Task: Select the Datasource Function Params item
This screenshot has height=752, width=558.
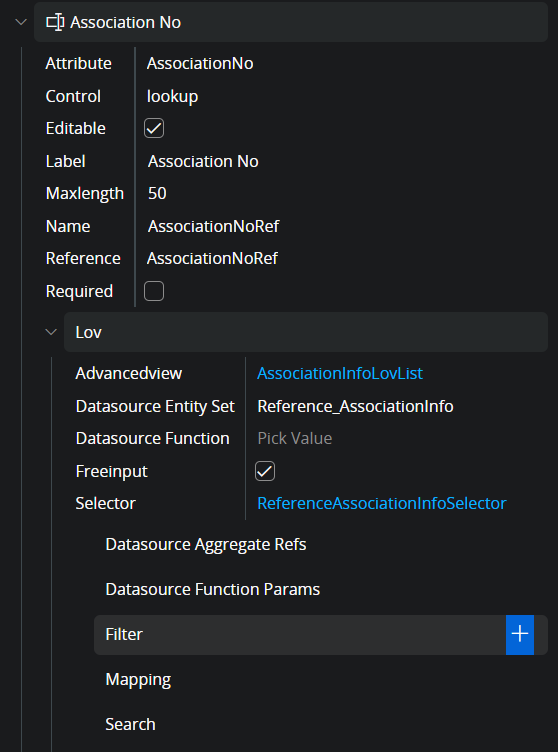Action: coord(213,589)
